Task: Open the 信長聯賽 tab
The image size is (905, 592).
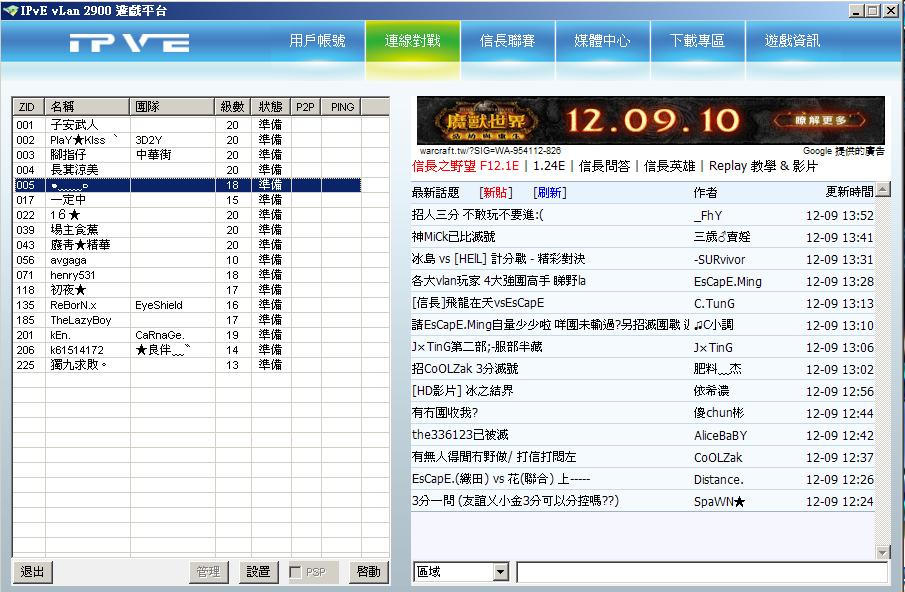Action: (x=507, y=41)
